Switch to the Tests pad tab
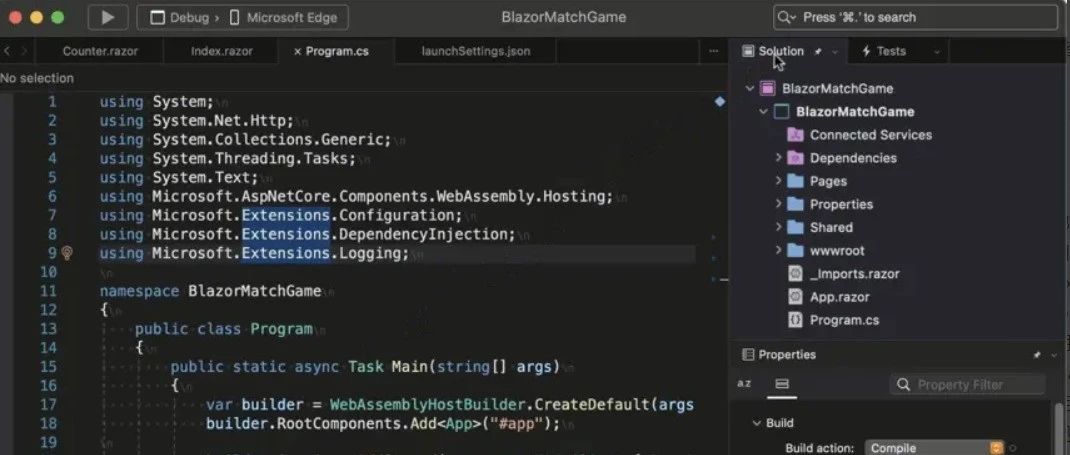The width and height of the screenshot is (1070, 455). [x=891, y=51]
